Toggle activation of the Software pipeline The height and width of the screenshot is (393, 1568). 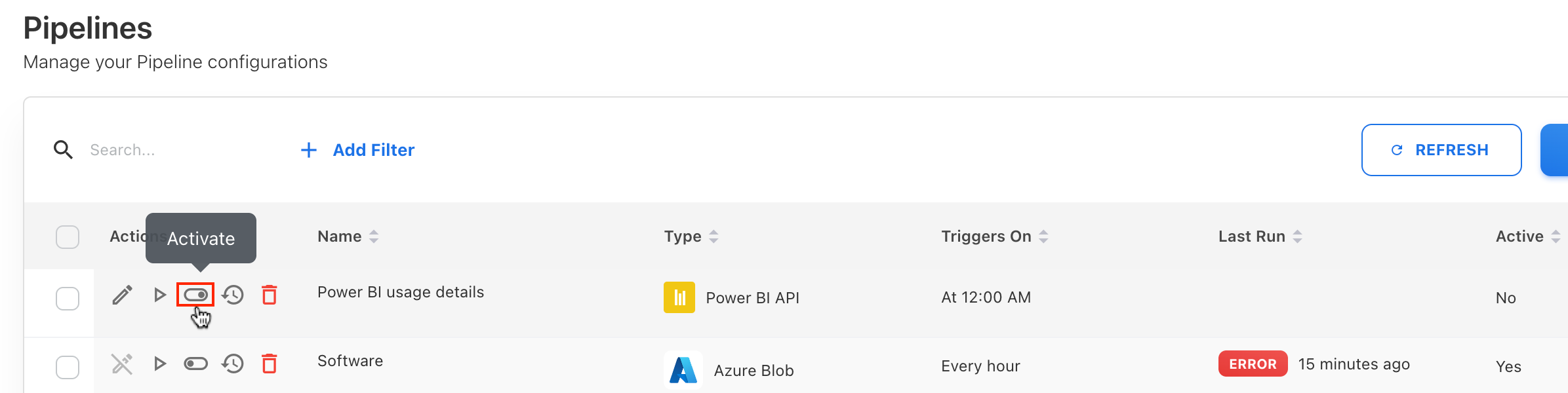point(195,364)
